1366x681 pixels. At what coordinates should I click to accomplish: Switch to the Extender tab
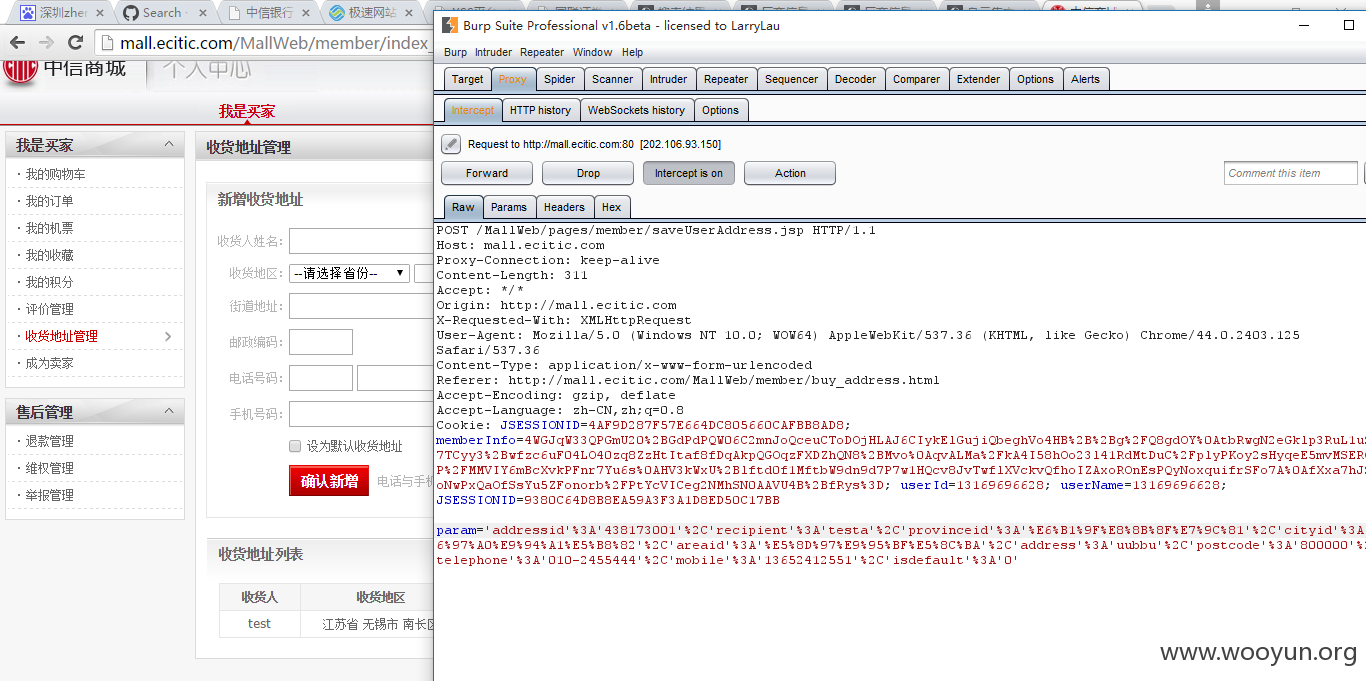point(978,79)
